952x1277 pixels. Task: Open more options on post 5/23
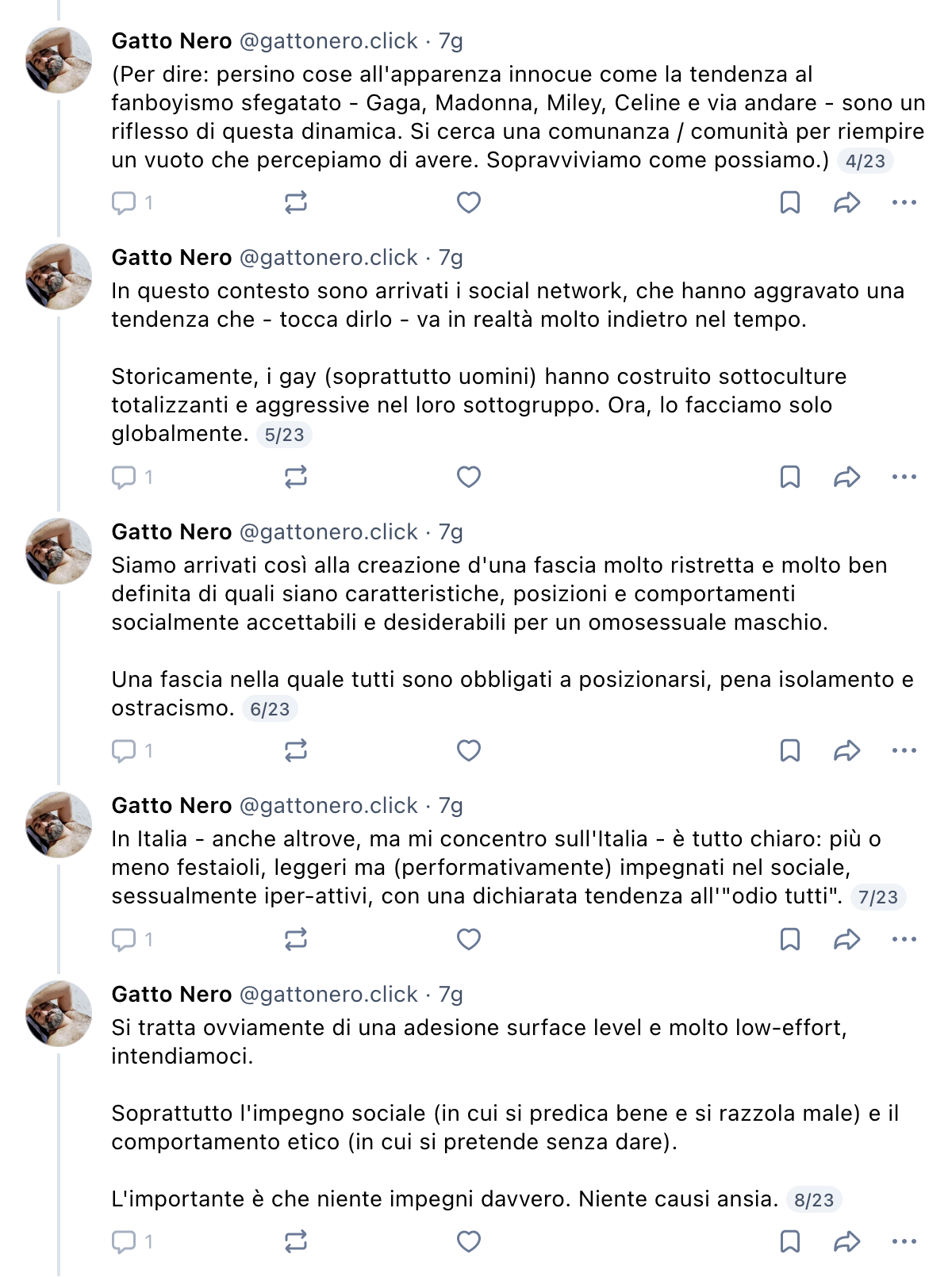[904, 477]
